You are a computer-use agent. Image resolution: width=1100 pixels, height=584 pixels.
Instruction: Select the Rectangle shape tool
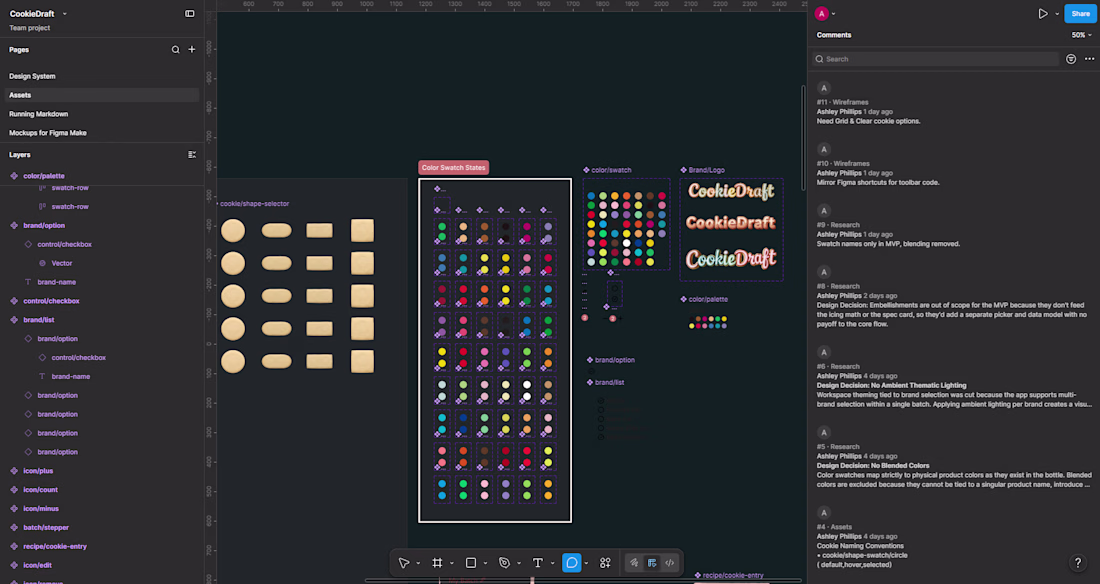[x=471, y=563]
